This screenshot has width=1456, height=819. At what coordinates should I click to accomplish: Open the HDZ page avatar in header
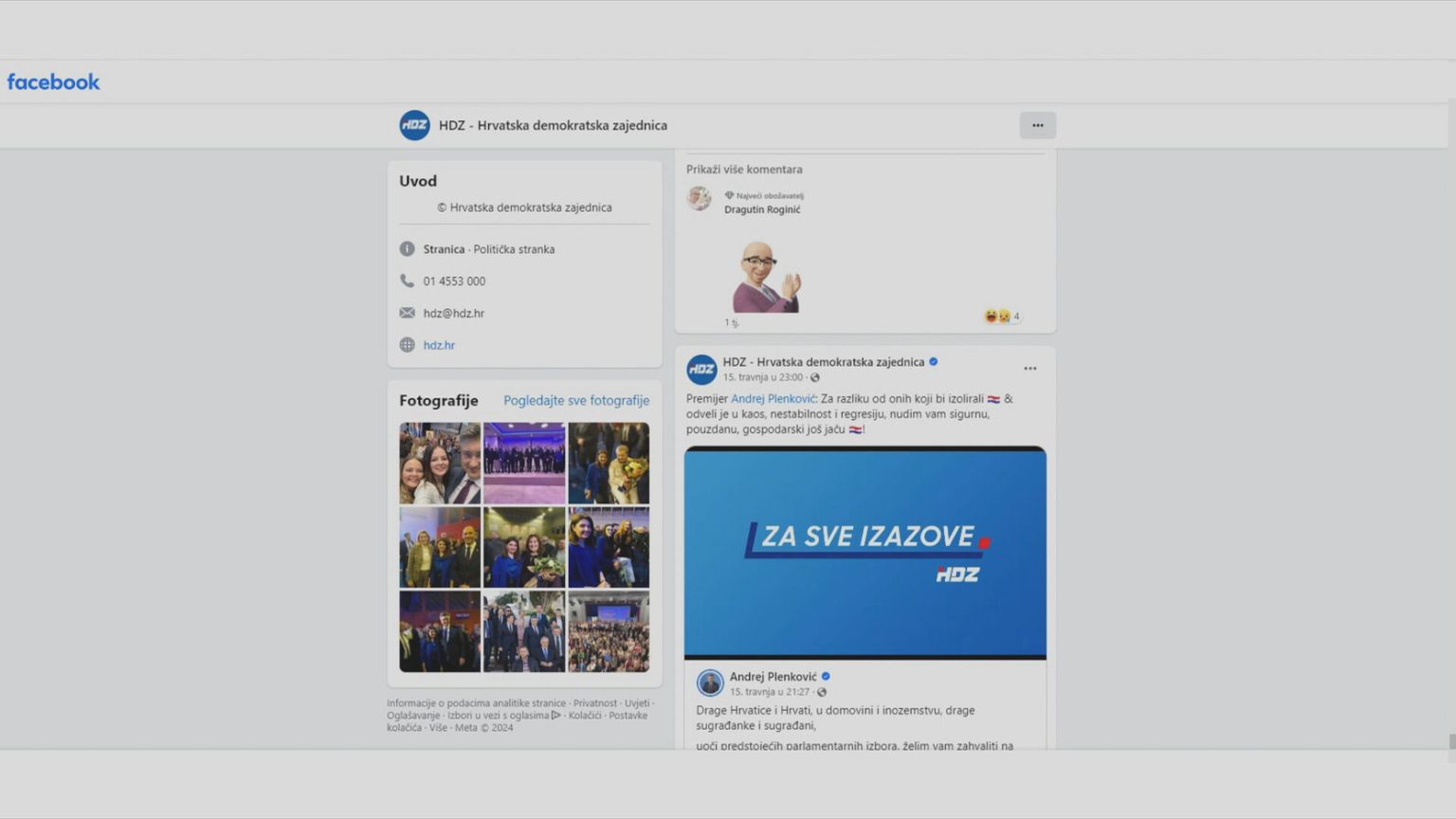pyautogui.click(x=414, y=125)
